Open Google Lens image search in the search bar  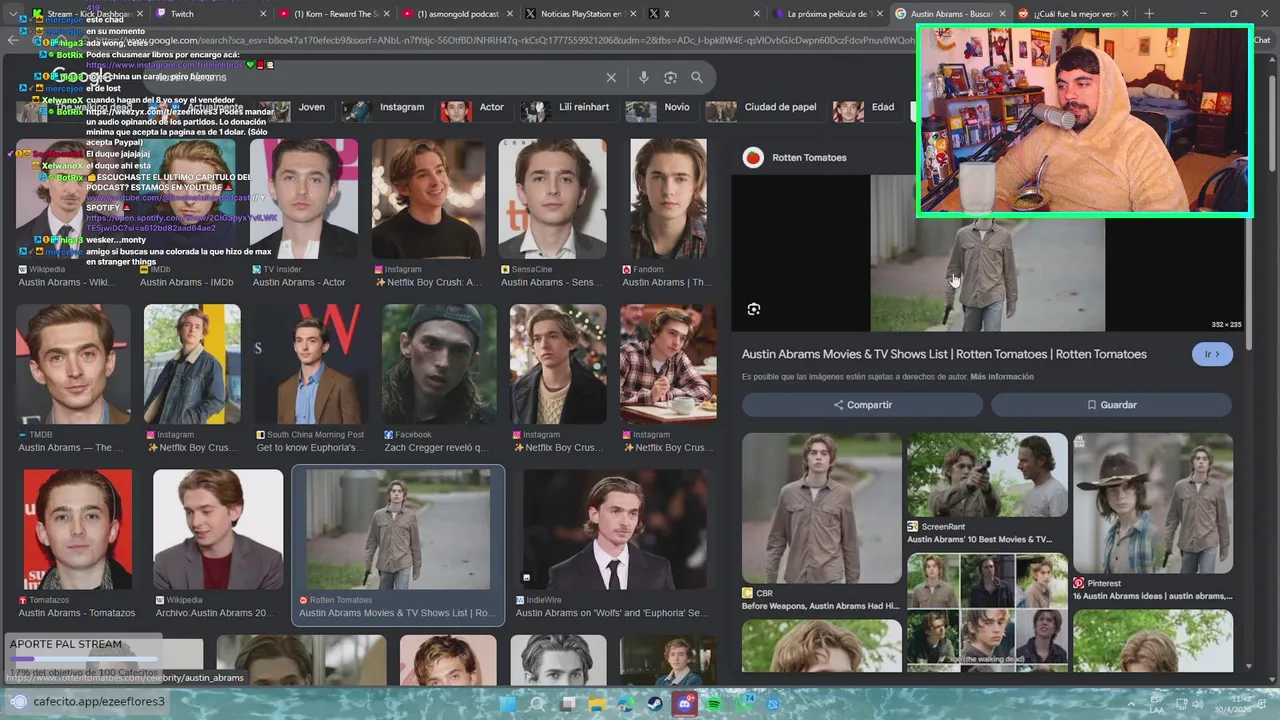point(670,77)
